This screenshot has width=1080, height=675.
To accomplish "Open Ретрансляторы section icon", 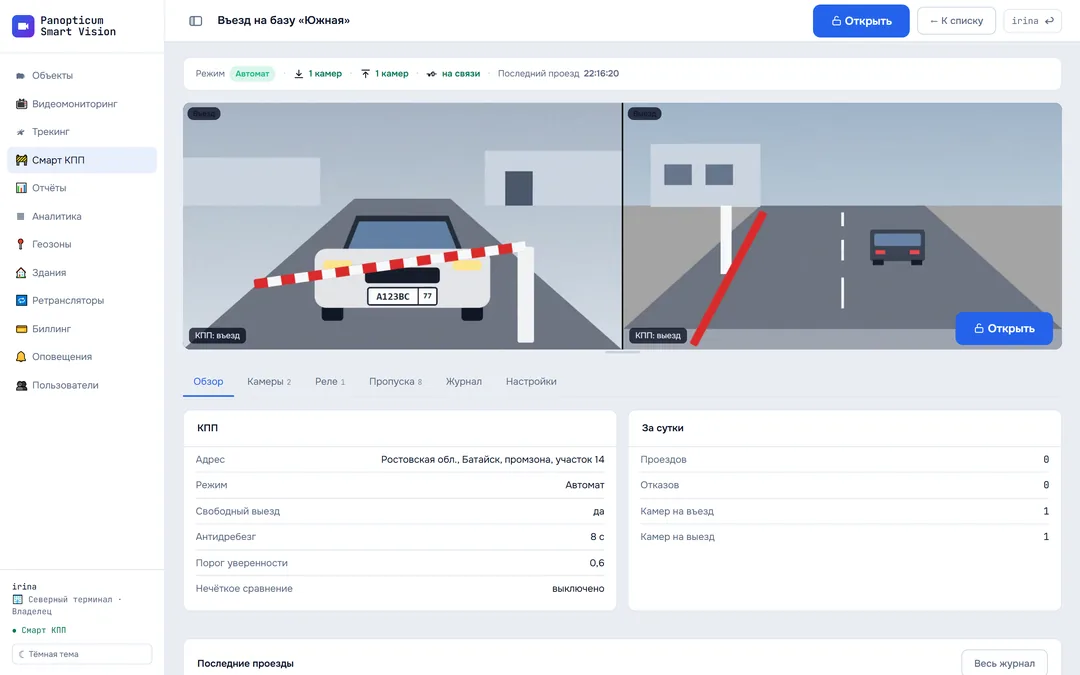I will [21, 300].
